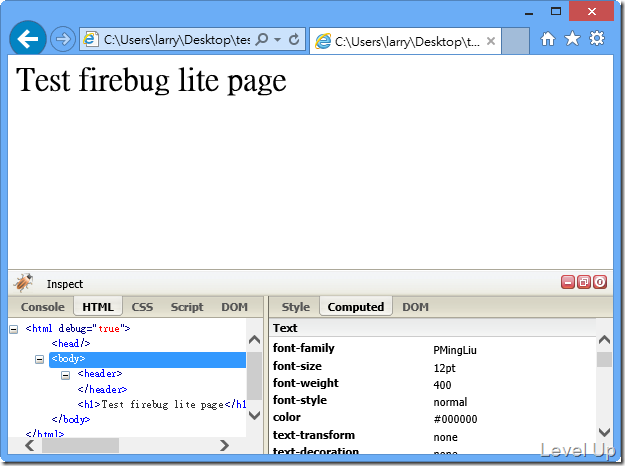This screenshot has height=466, width=625.
Task: Open the Tools gear menu
Action: click(x=597, y=39)
